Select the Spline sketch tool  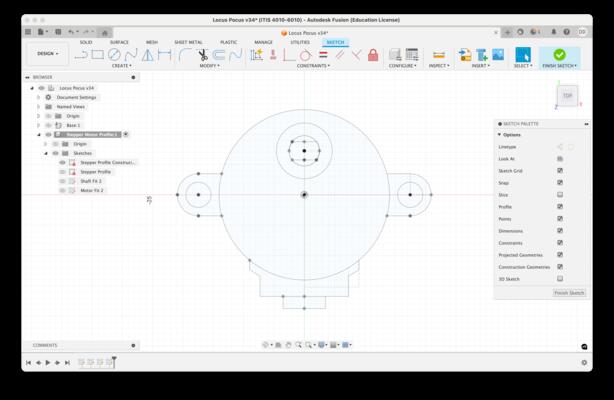(x=131, y=54)
